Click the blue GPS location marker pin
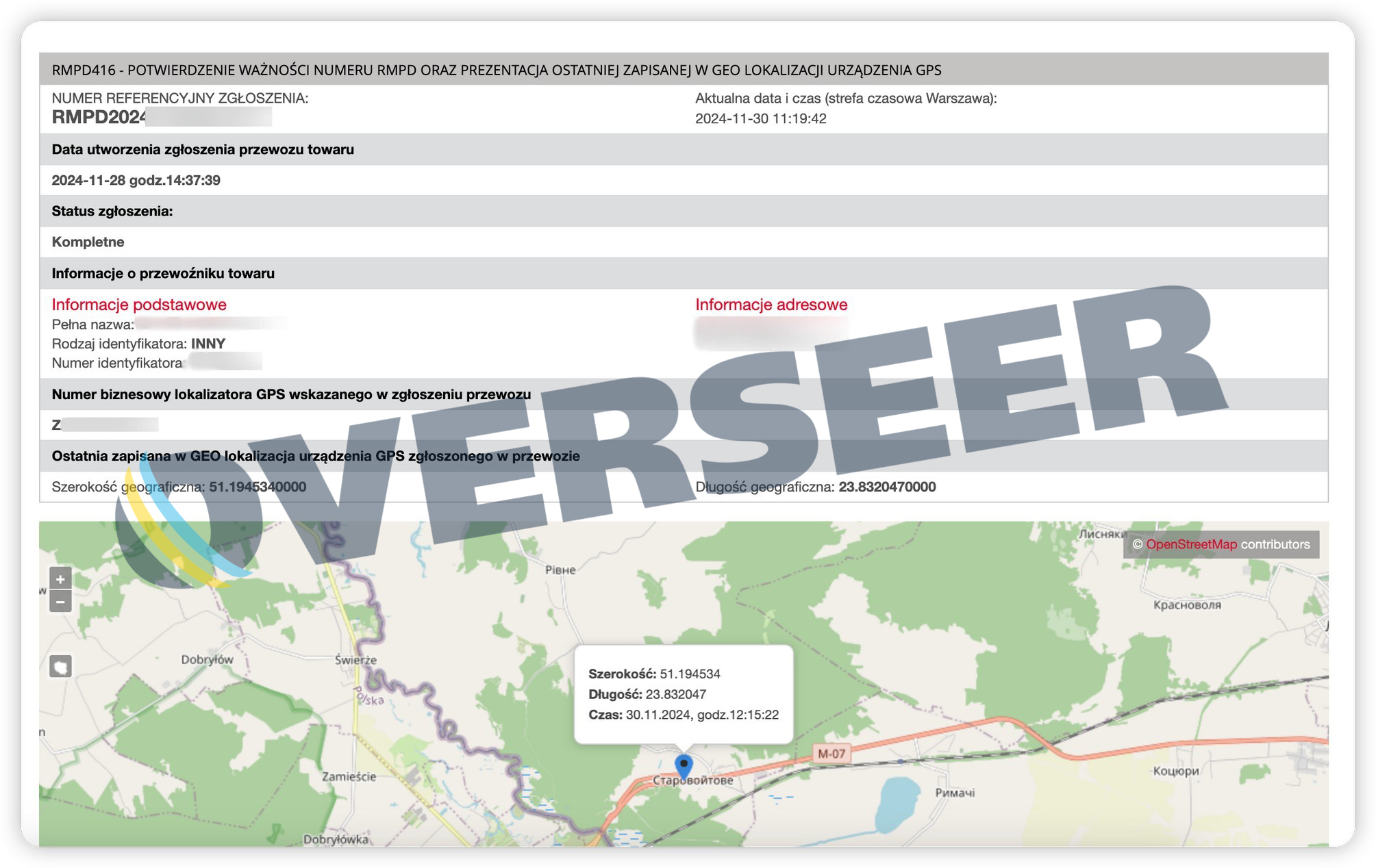Viewport: 1376px width, 868px height. click(x=684, y=767)
